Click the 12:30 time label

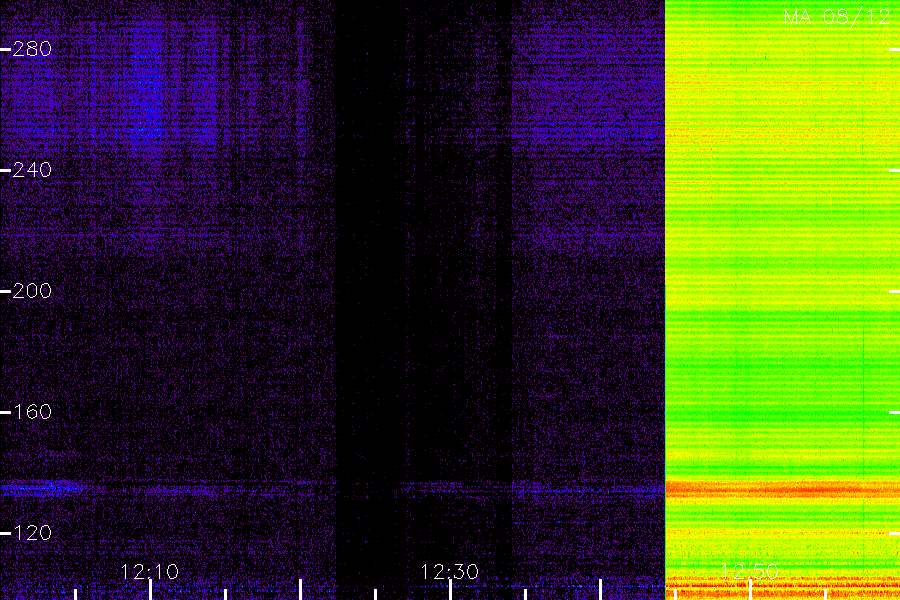click(x=449, y=572)
